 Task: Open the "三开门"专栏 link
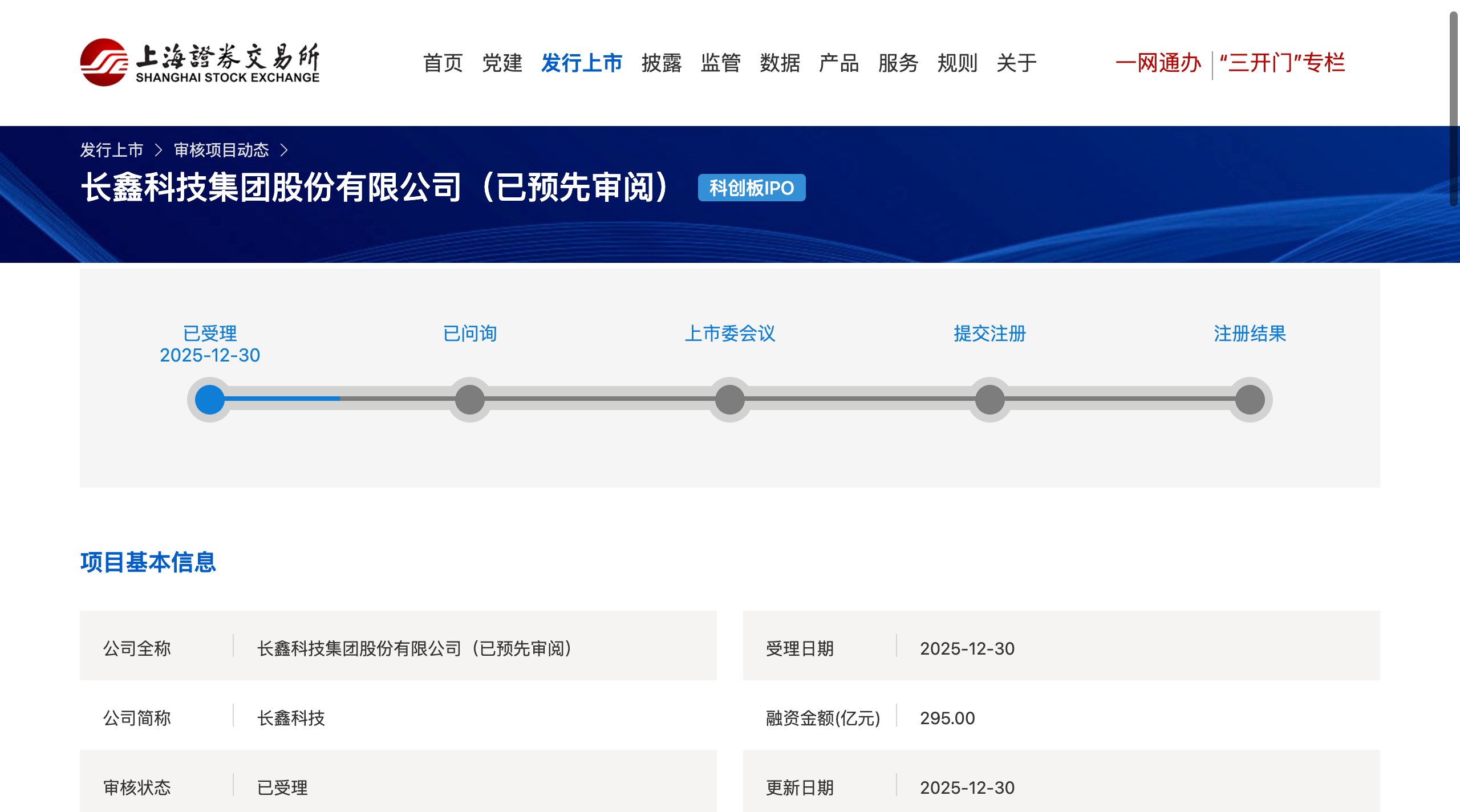click(1283, 63)
